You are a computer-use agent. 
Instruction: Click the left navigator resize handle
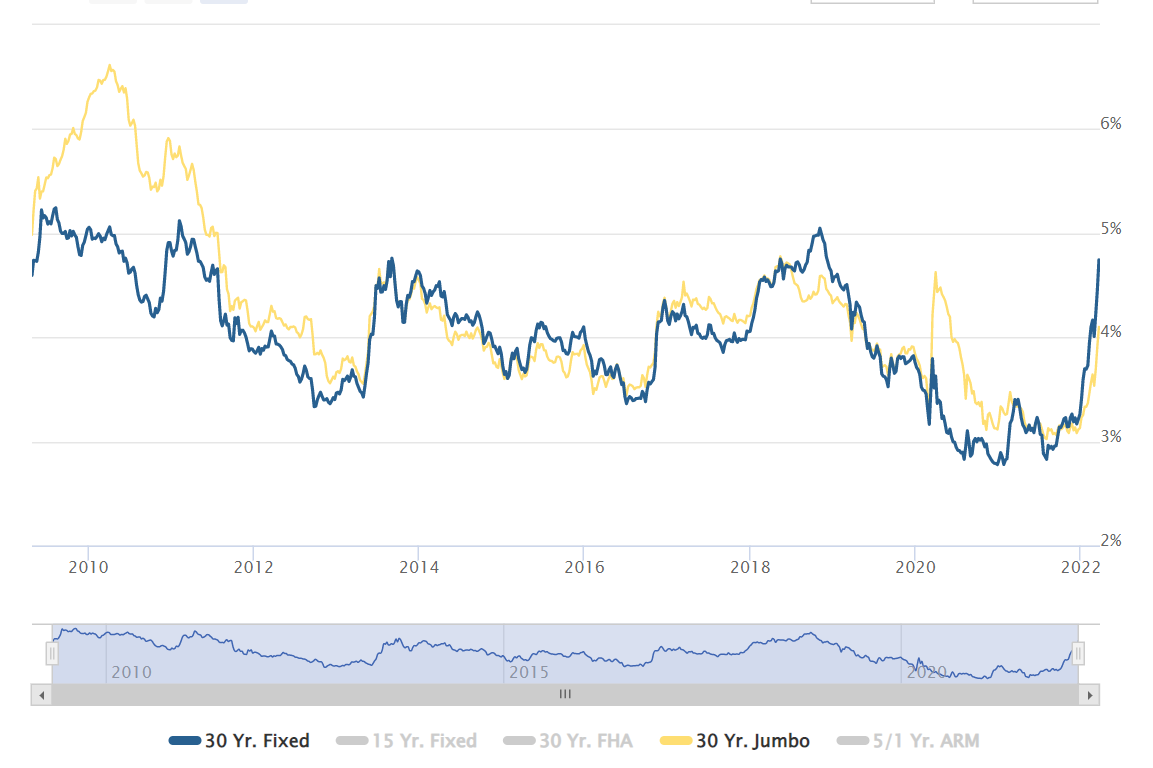pos(53,652)
